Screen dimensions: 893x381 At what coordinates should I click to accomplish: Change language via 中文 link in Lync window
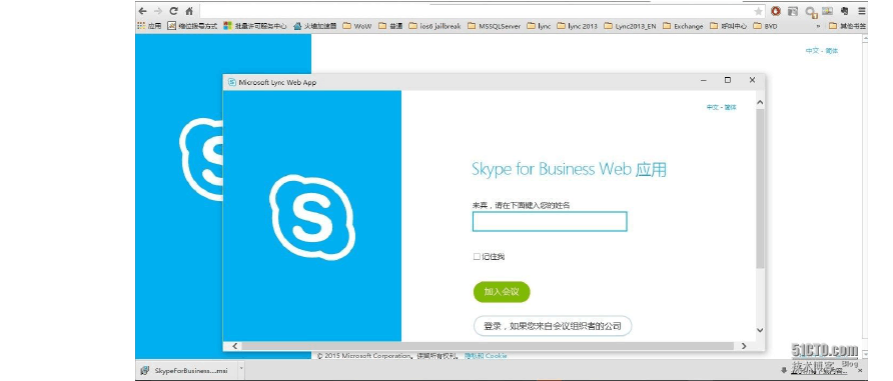pyautogui.click(x=721, y=107)
